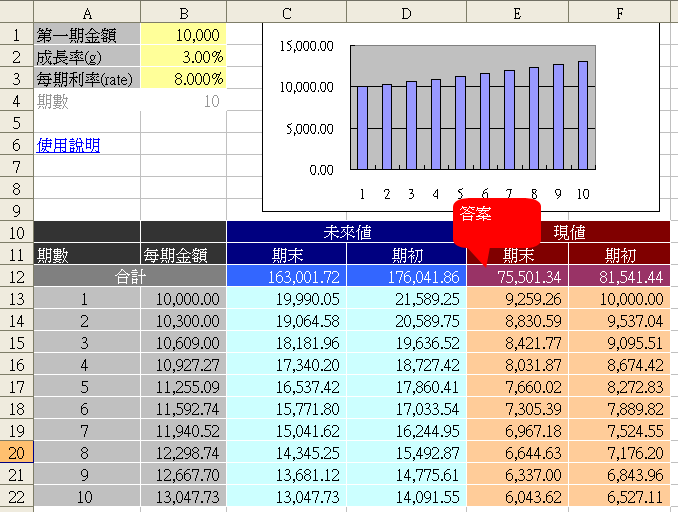
Task: Select column F header
Action: (x=619, y=12)
